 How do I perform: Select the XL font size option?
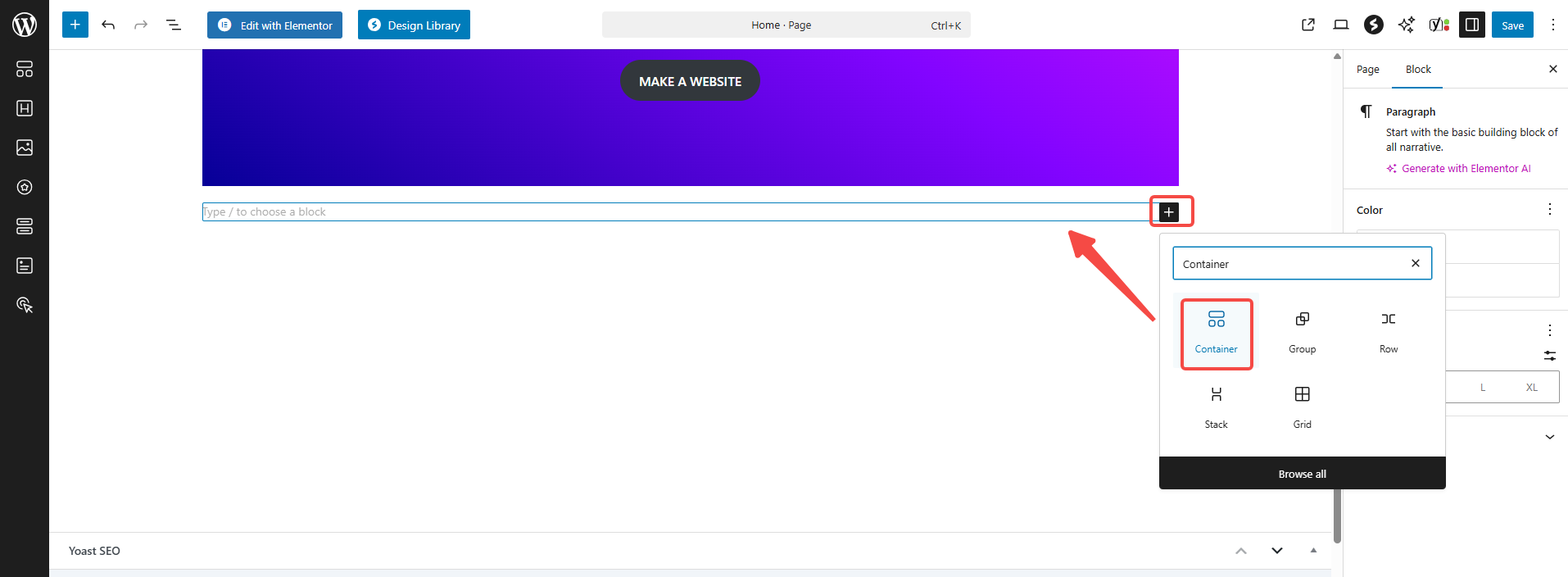[x=1531, y=388]
